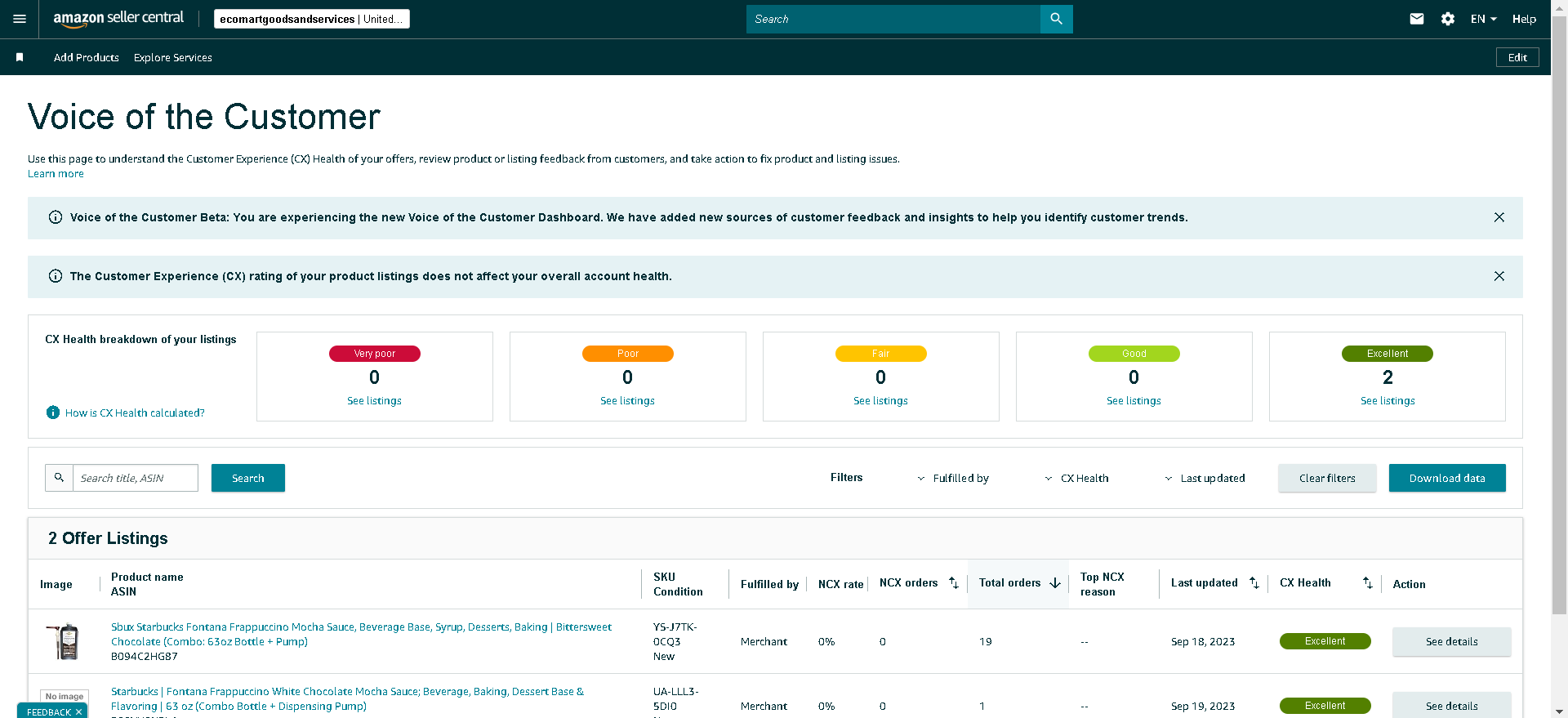
Task: Click the SKU YS-J7TK-0CQ3 cell
Action: click(x=675, y=634)
